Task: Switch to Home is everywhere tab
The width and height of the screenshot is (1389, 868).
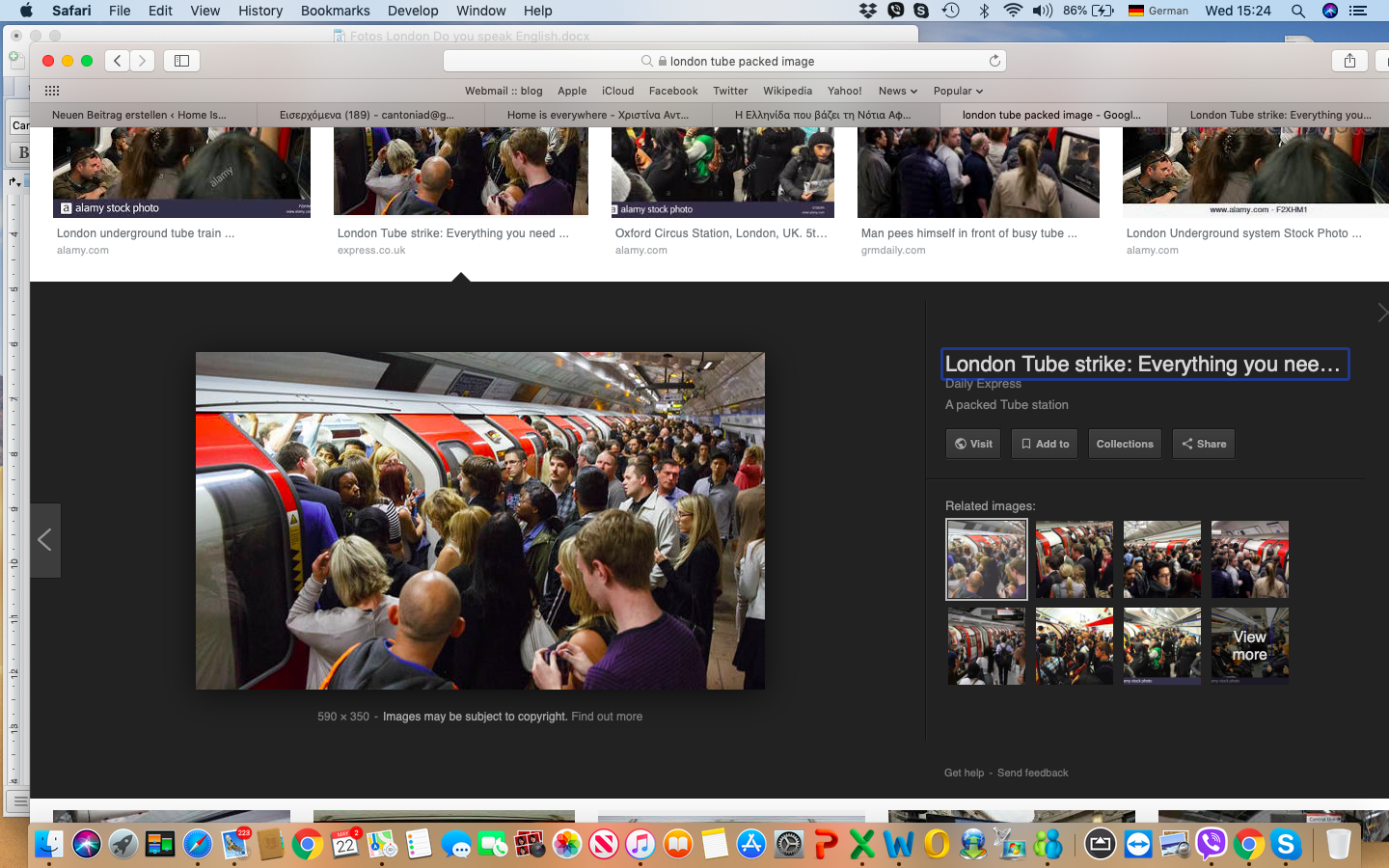Action: (x=598, y=115)
